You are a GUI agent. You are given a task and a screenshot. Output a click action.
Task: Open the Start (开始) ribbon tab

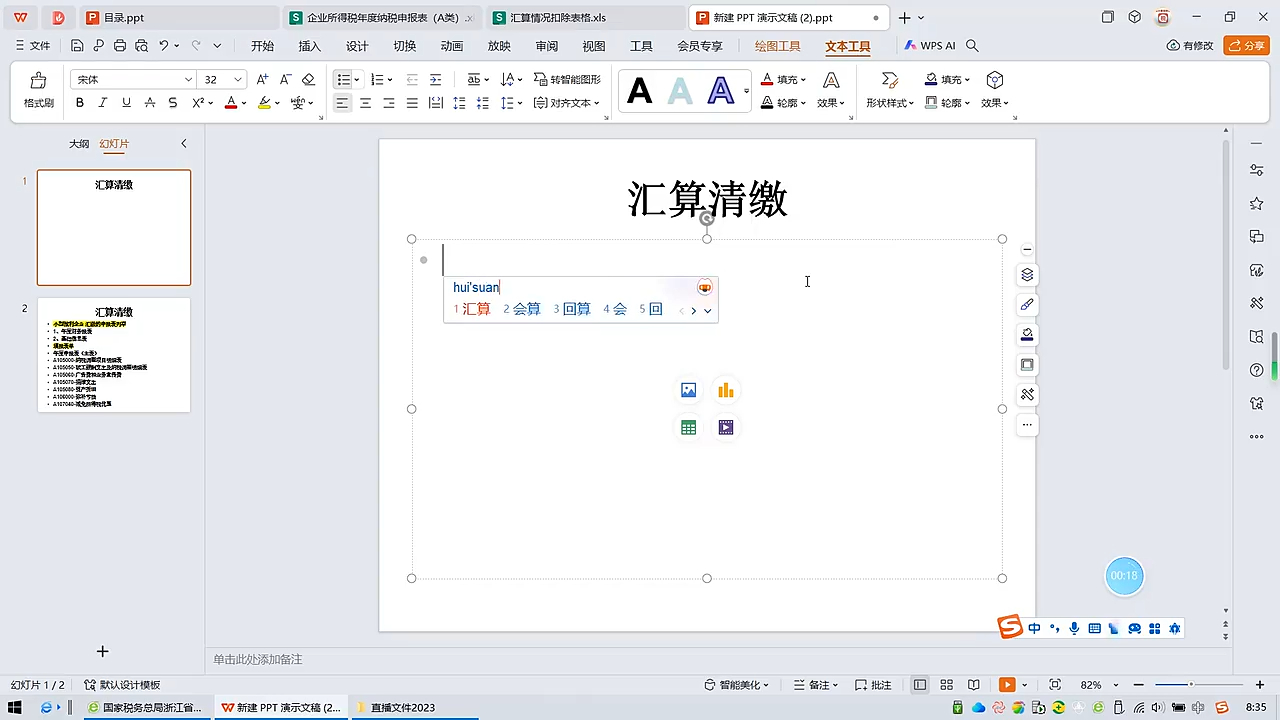tap(262, 46)
